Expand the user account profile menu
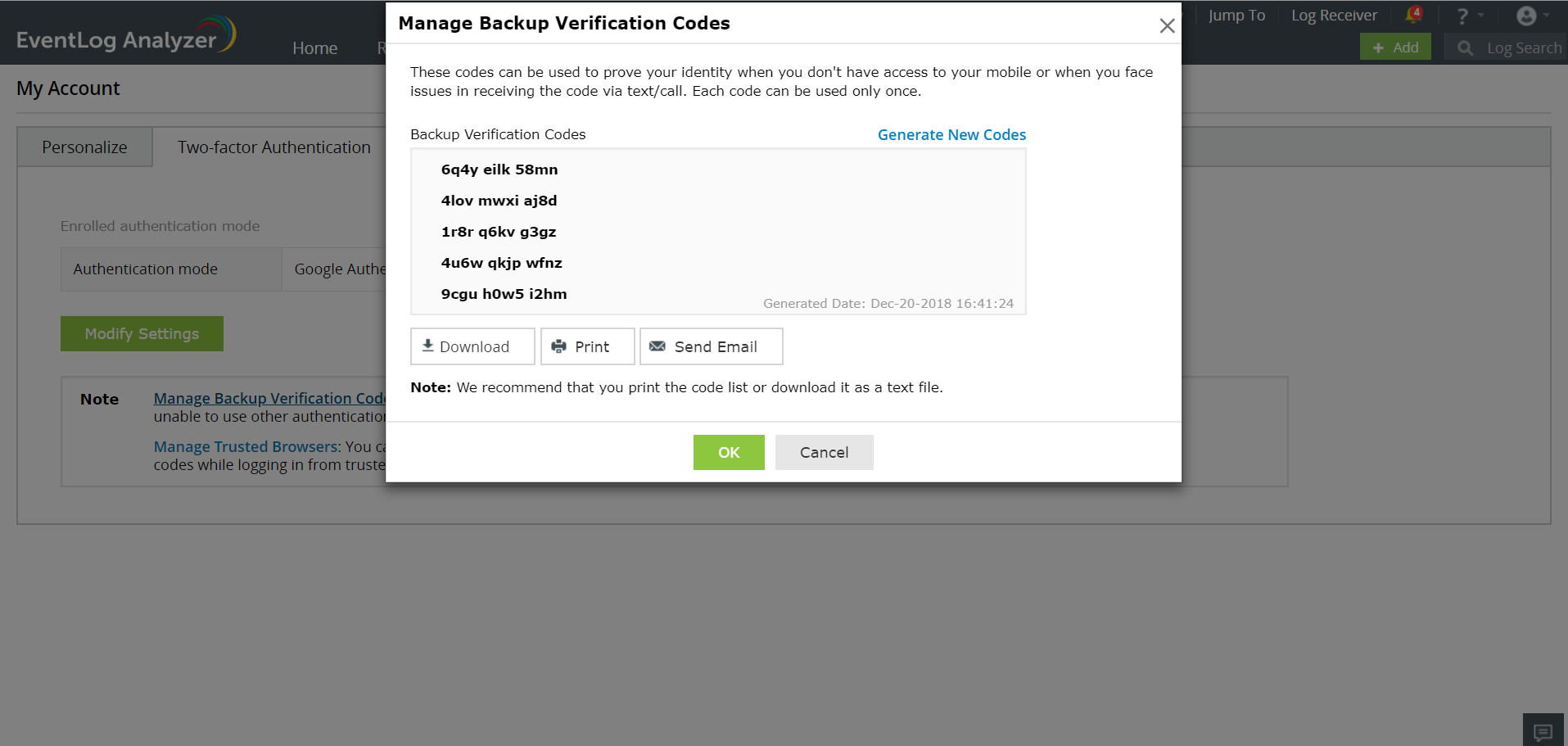The height and width of the screenshot is (746, 1568). [1527, 16]
